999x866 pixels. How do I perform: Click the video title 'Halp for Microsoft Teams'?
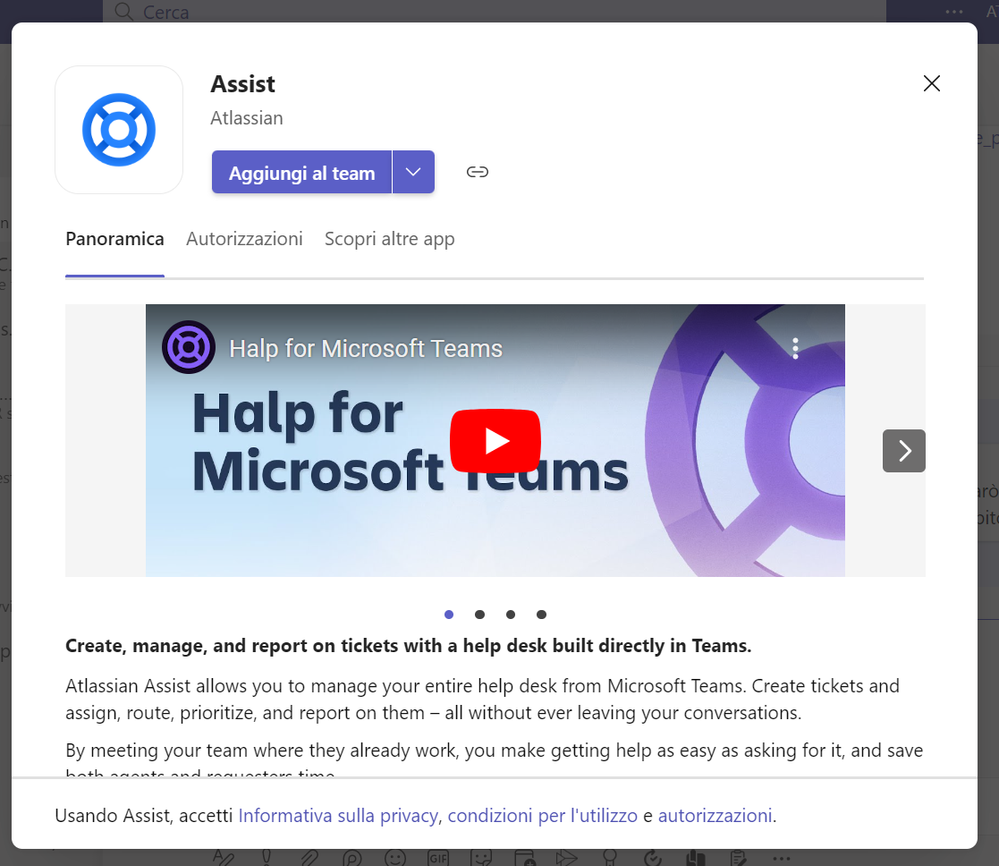(x=366, y=349)
